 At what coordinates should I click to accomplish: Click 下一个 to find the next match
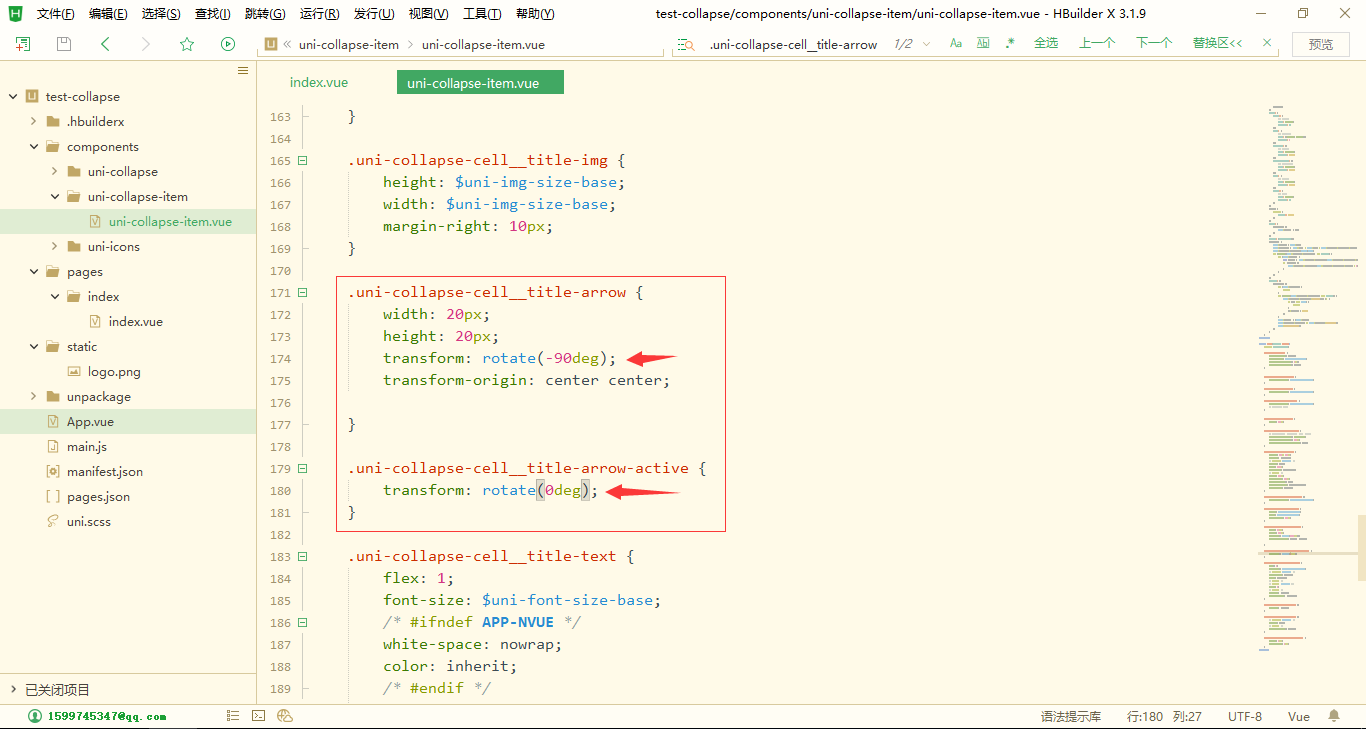point(1152,44)
